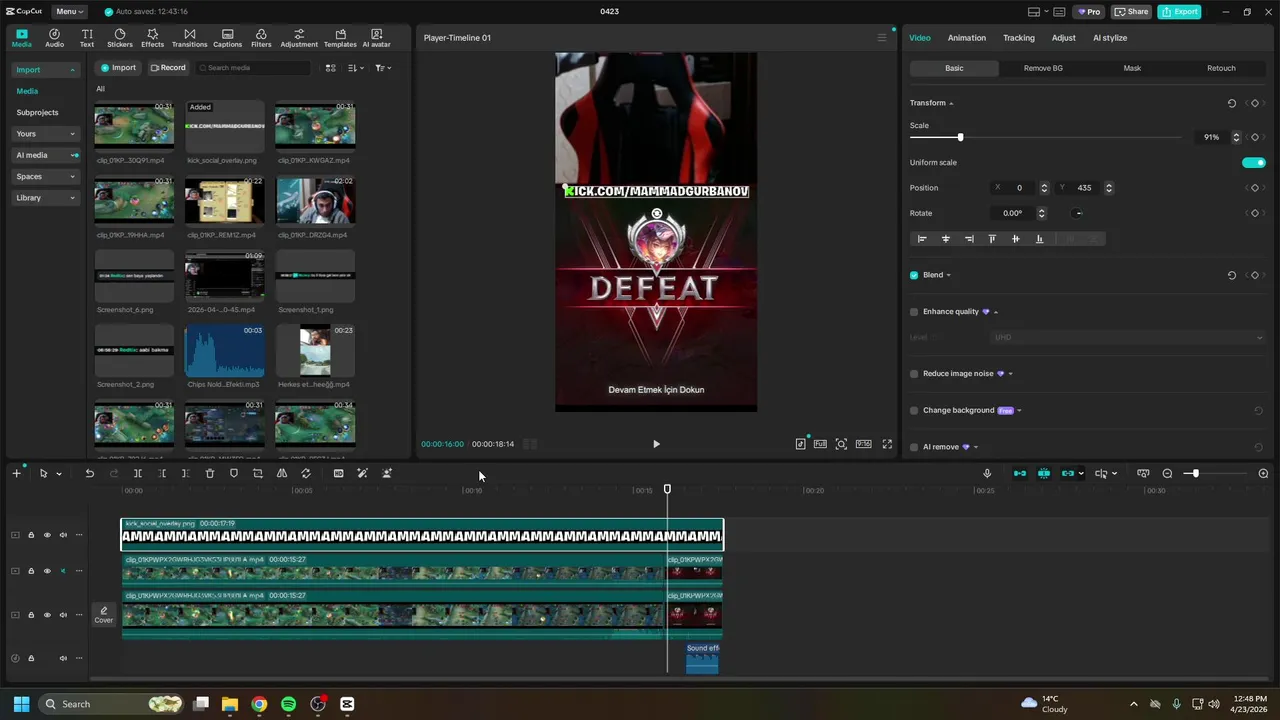Screen dimensions: 1280x720
Task: Open the Filters panel
Action: [x=261, y=38]
